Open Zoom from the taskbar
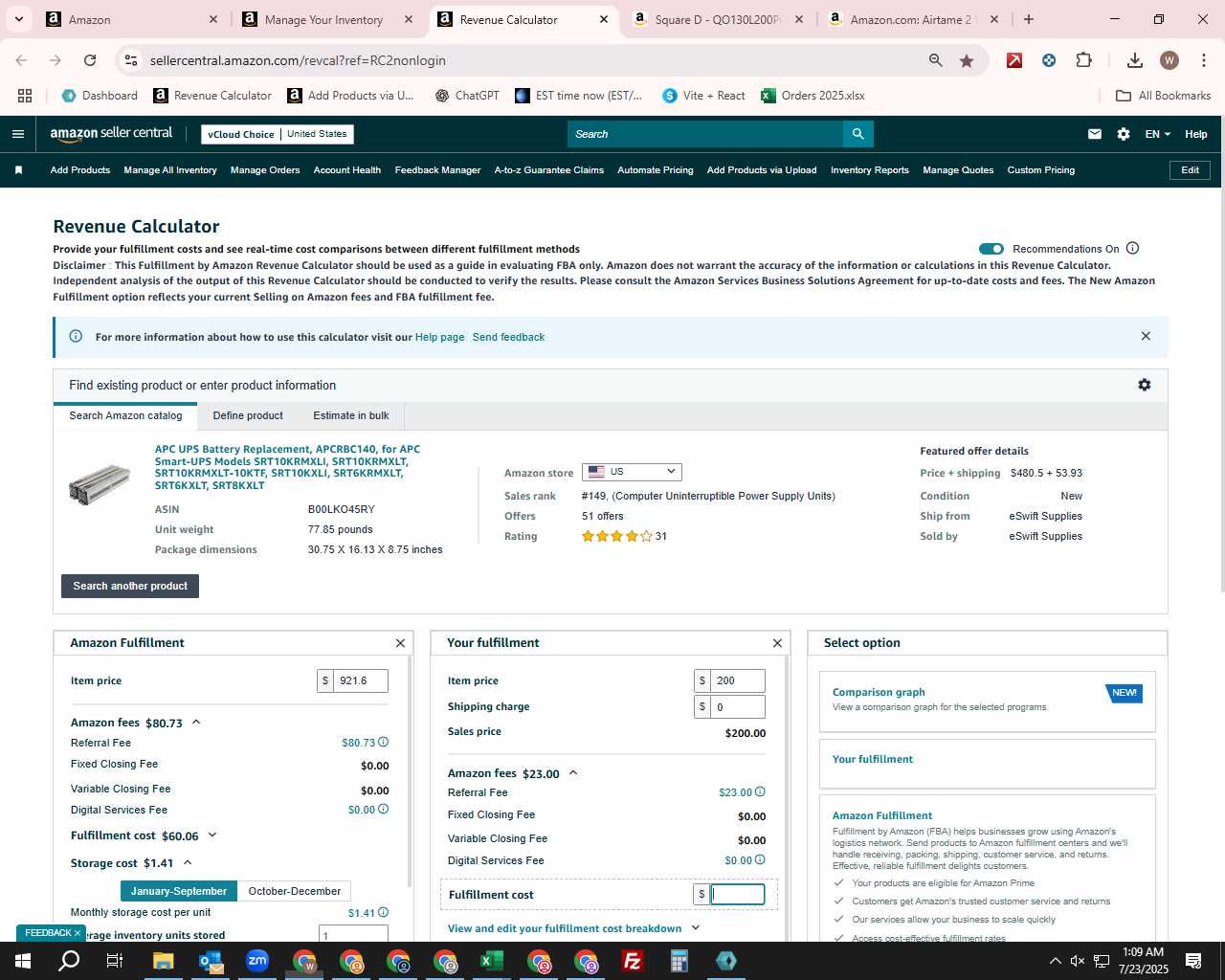 click(257, 961)
